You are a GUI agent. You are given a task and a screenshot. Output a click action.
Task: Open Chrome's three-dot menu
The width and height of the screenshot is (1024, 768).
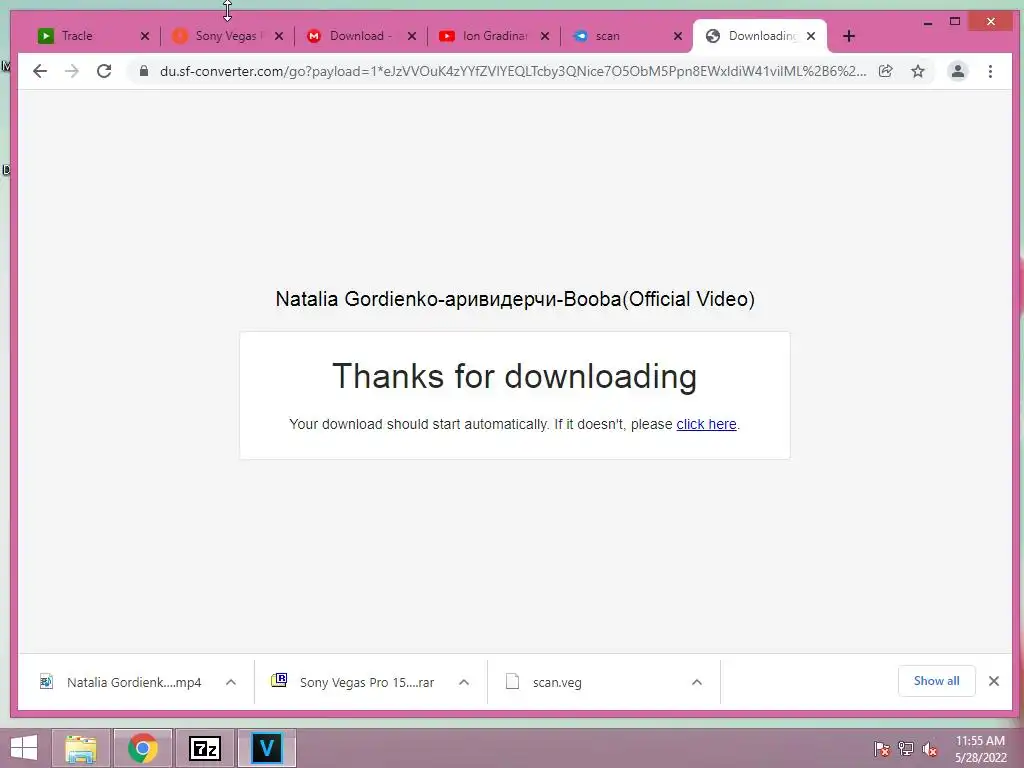[x=990, y=71]
